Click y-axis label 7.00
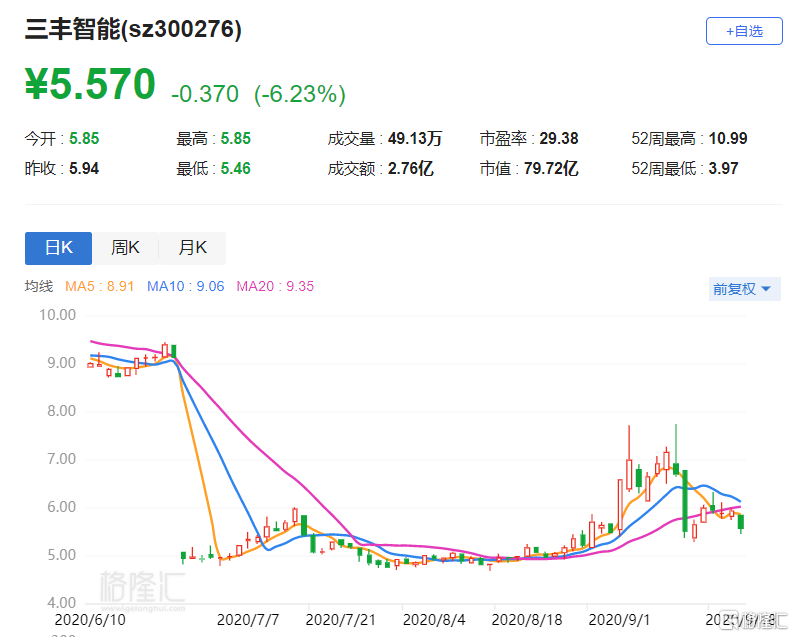Image resolution: width=794 pixels, height=637 pixels. (x=62, y=459)
